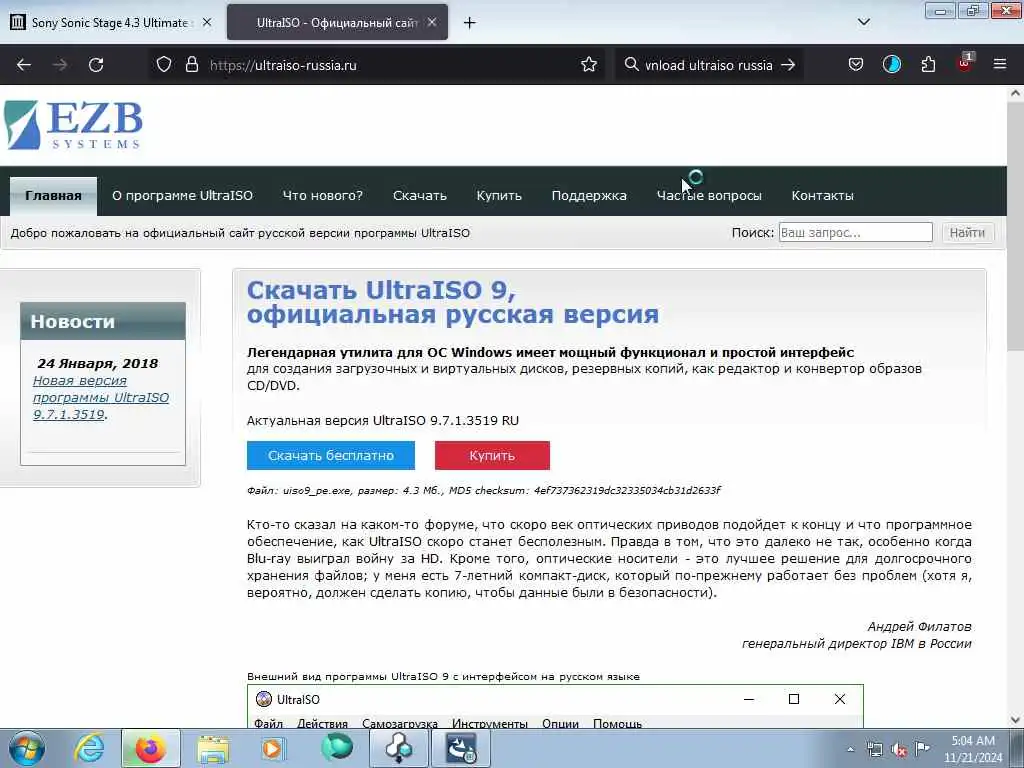Click the Новости sidebar header
Screen dimensions: 1024x768
pos(103,321)
